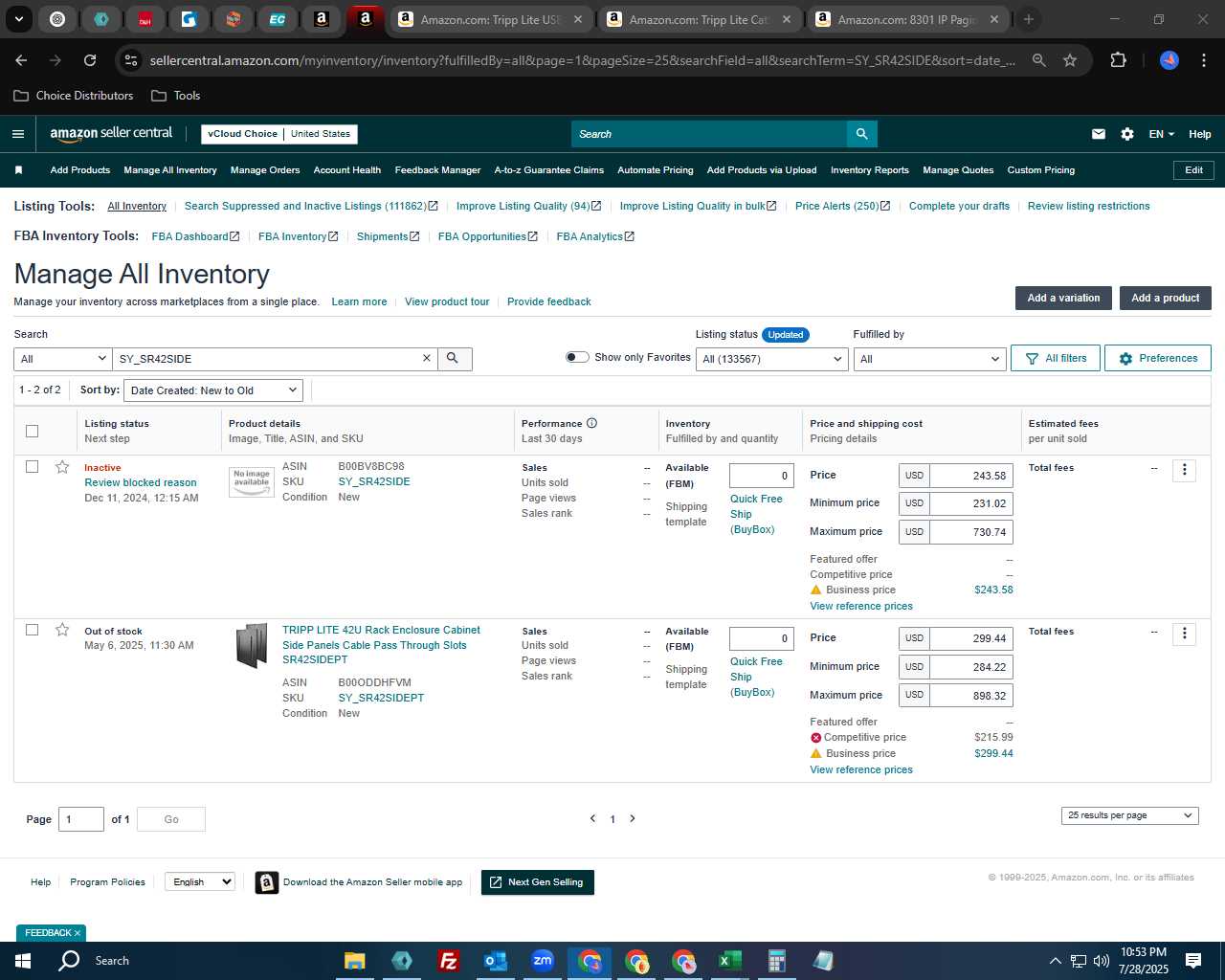Open the Performance column info icon

591,423
